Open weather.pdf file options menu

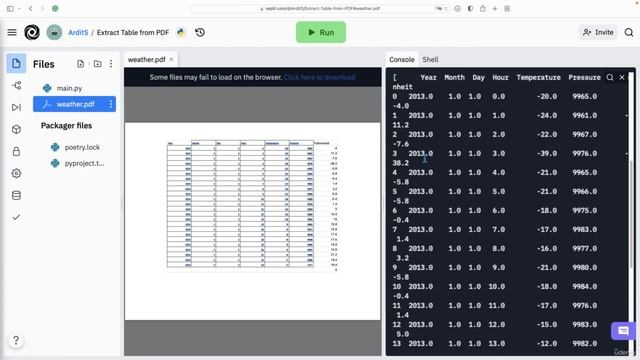(x=111, y=104)
